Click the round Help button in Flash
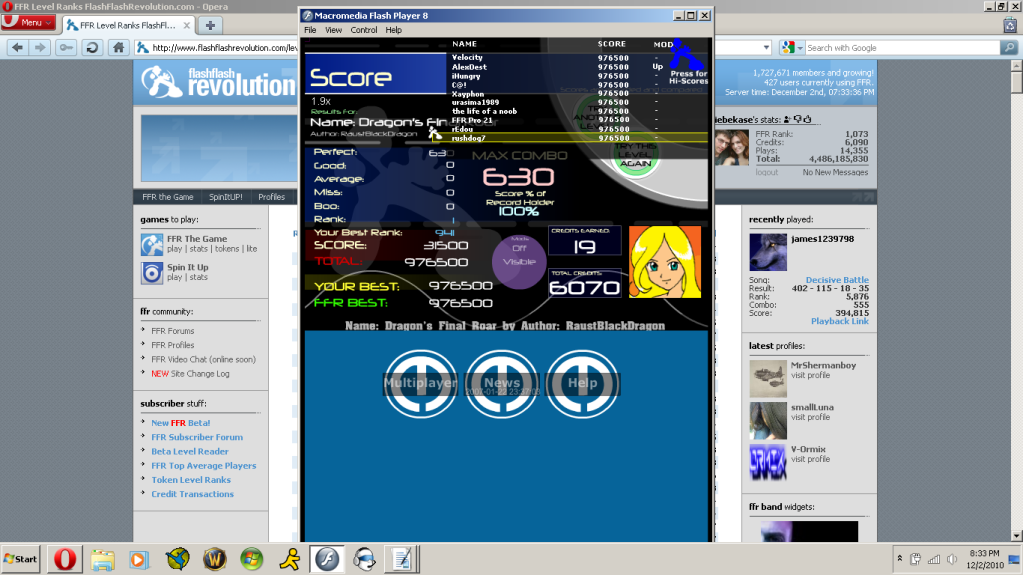The width and height of the screenshot is (1023, 575). coord(582,383)
